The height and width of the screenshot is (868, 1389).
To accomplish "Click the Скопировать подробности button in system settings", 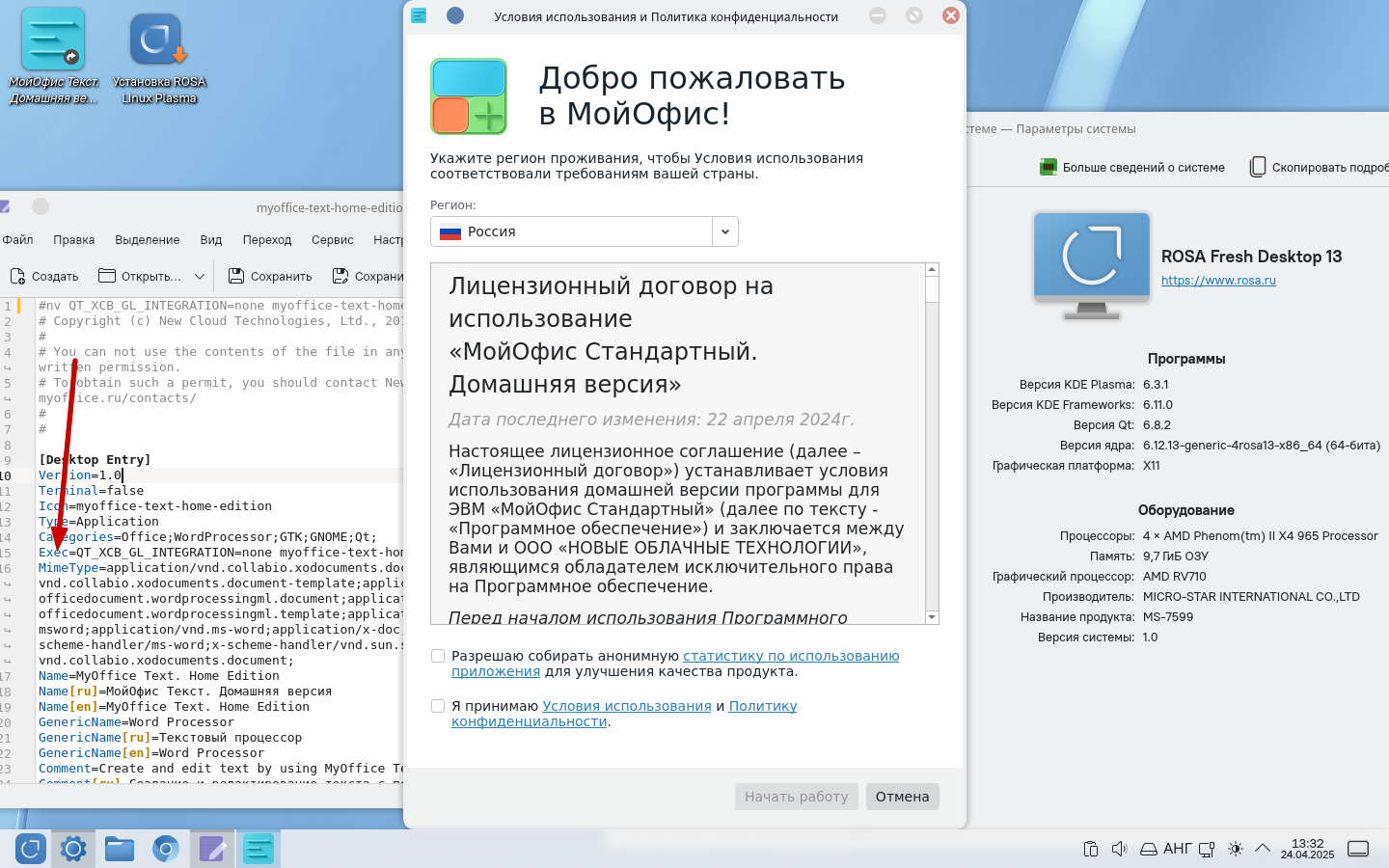I will (x=1319, y=167).
